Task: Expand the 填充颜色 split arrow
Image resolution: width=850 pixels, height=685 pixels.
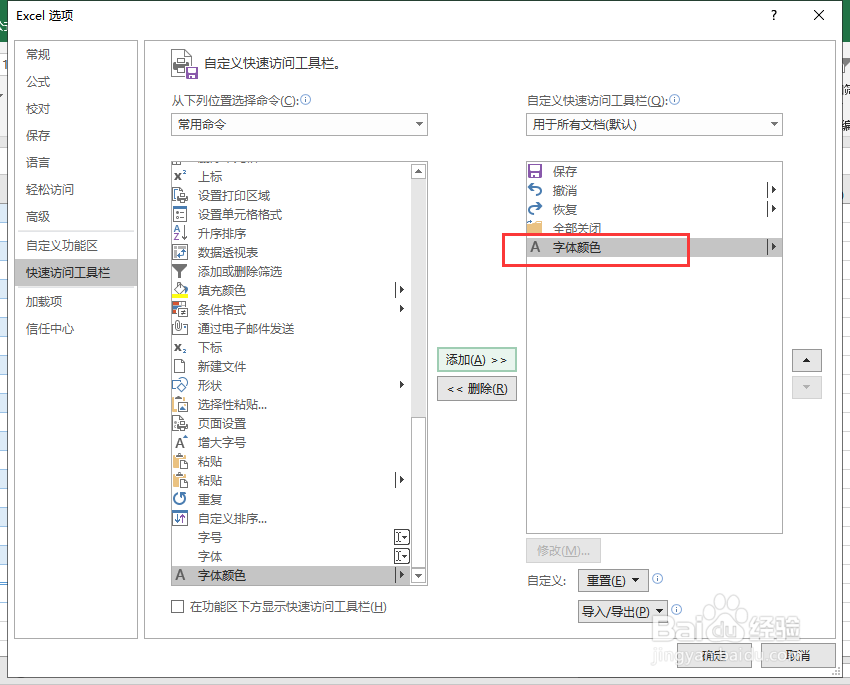Action: [401, 290]
